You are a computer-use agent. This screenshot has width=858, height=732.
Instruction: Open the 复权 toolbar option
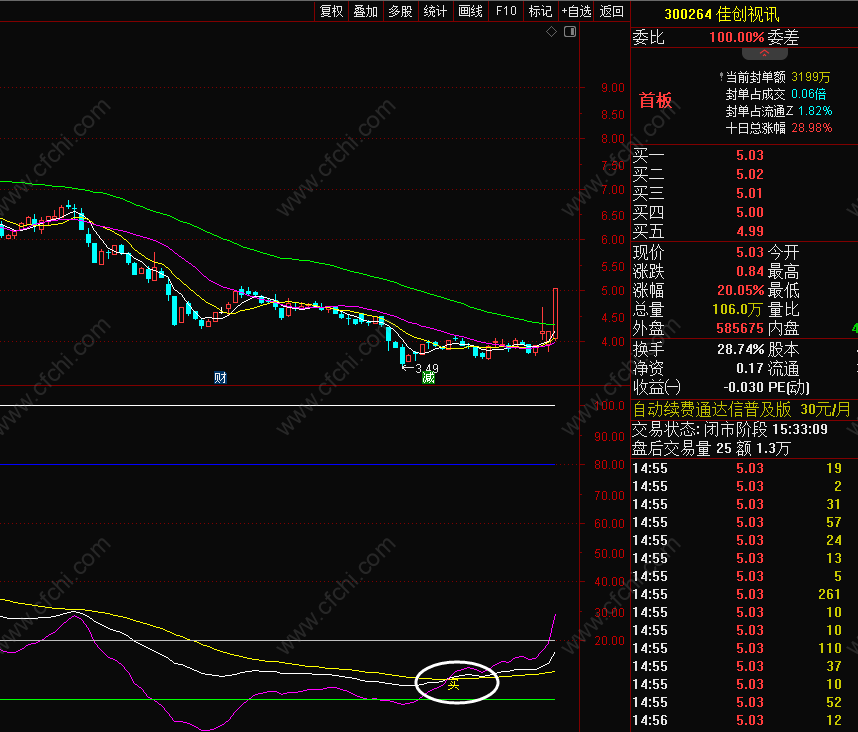point(332,11)
